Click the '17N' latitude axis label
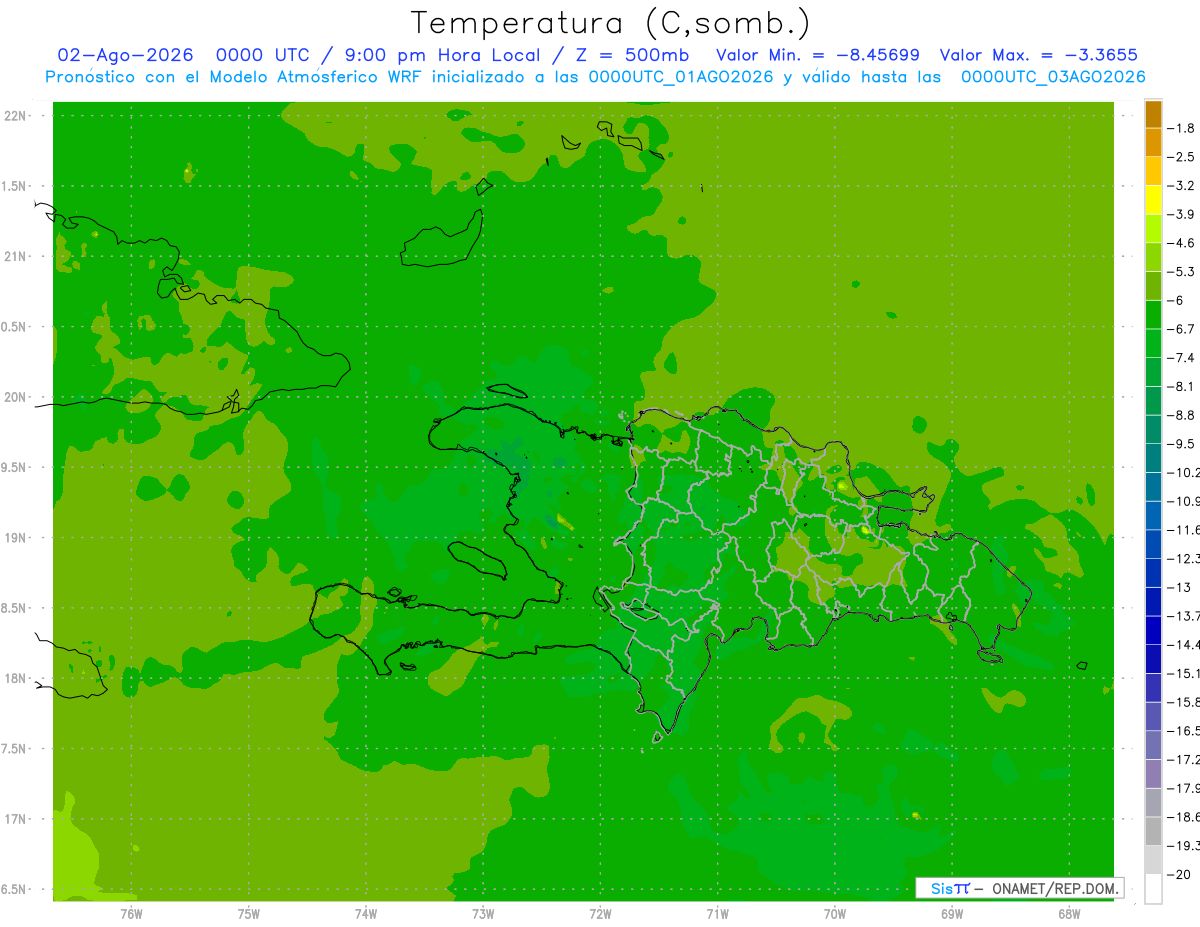 pos(14,819)
